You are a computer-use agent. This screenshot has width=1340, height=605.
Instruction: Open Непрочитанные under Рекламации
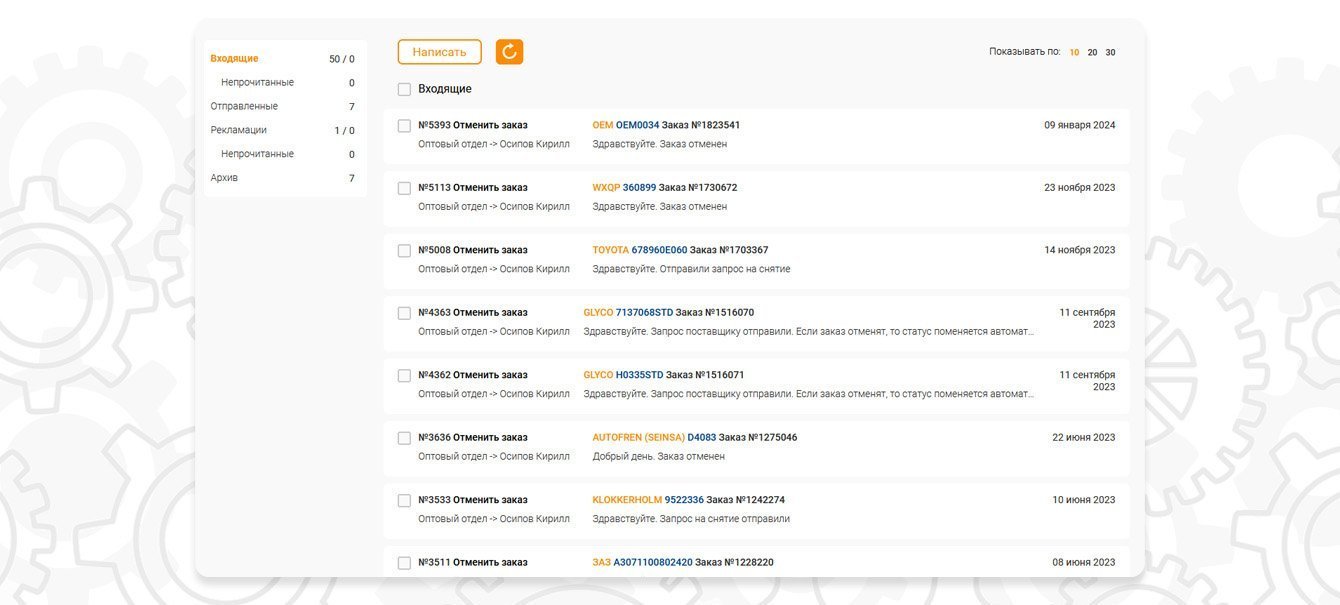[x=257, y=154]
